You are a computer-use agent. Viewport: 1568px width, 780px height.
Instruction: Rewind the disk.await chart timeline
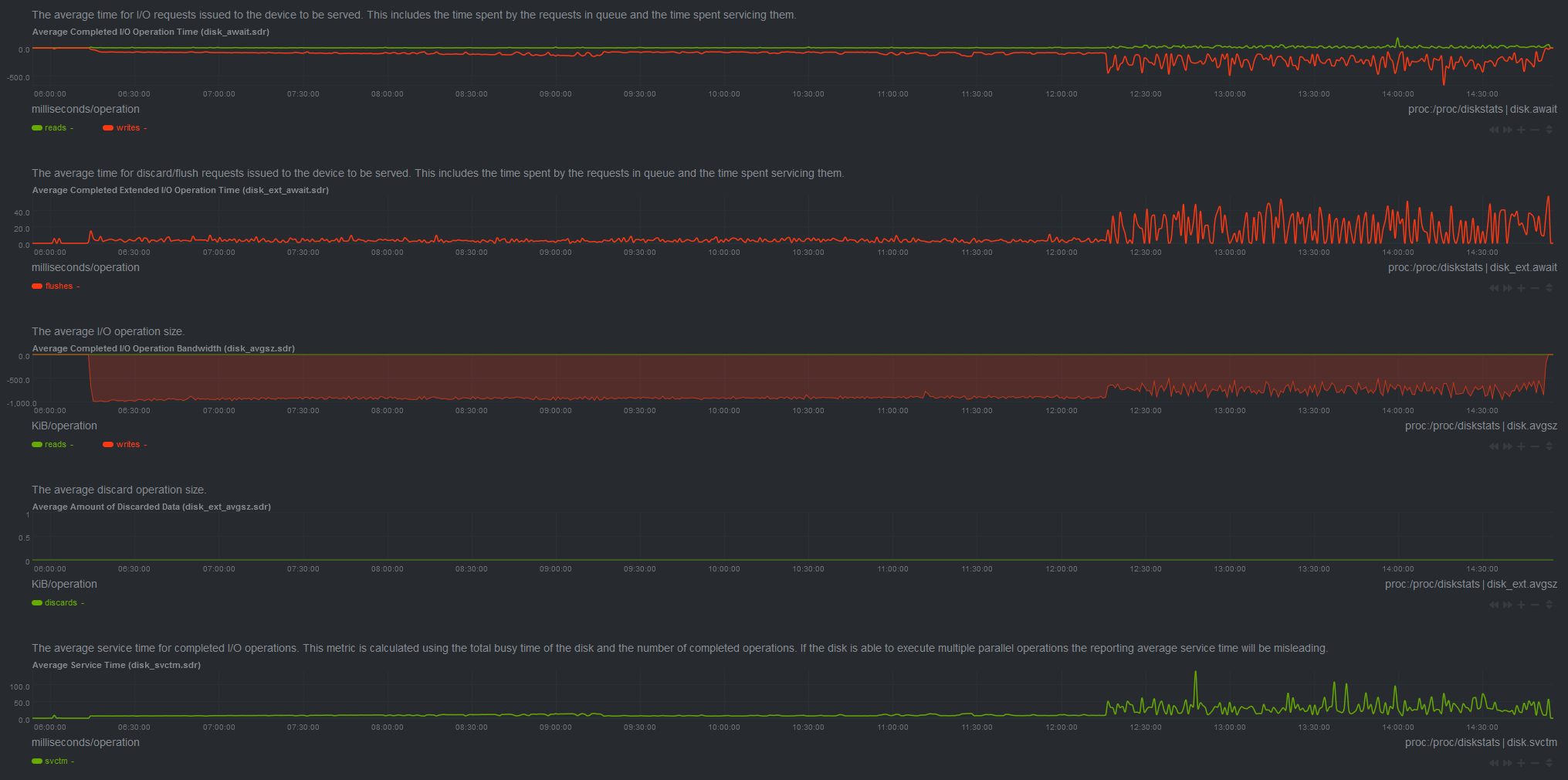tap(1494, 130)
